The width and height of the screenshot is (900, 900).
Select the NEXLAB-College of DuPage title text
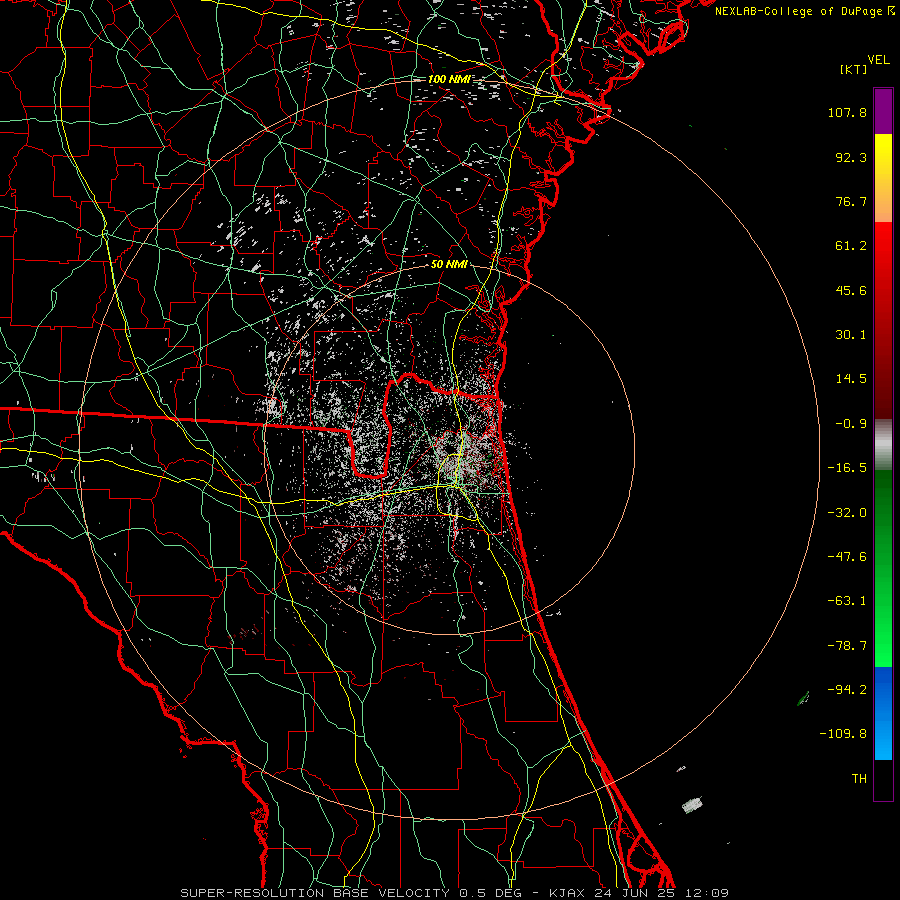tap(800, 11)
